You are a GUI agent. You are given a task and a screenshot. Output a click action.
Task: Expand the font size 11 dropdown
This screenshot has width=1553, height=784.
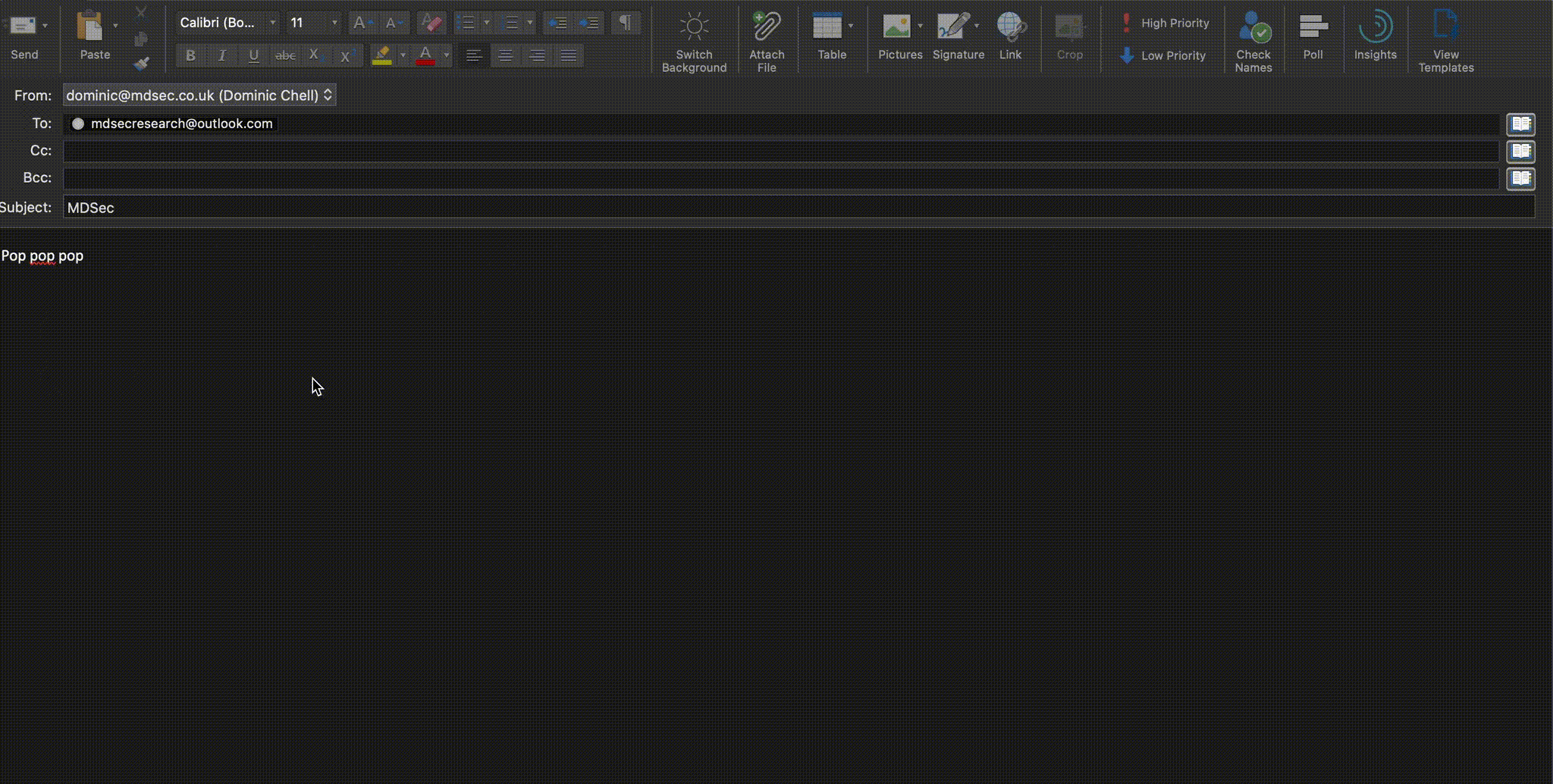(334, 23)
